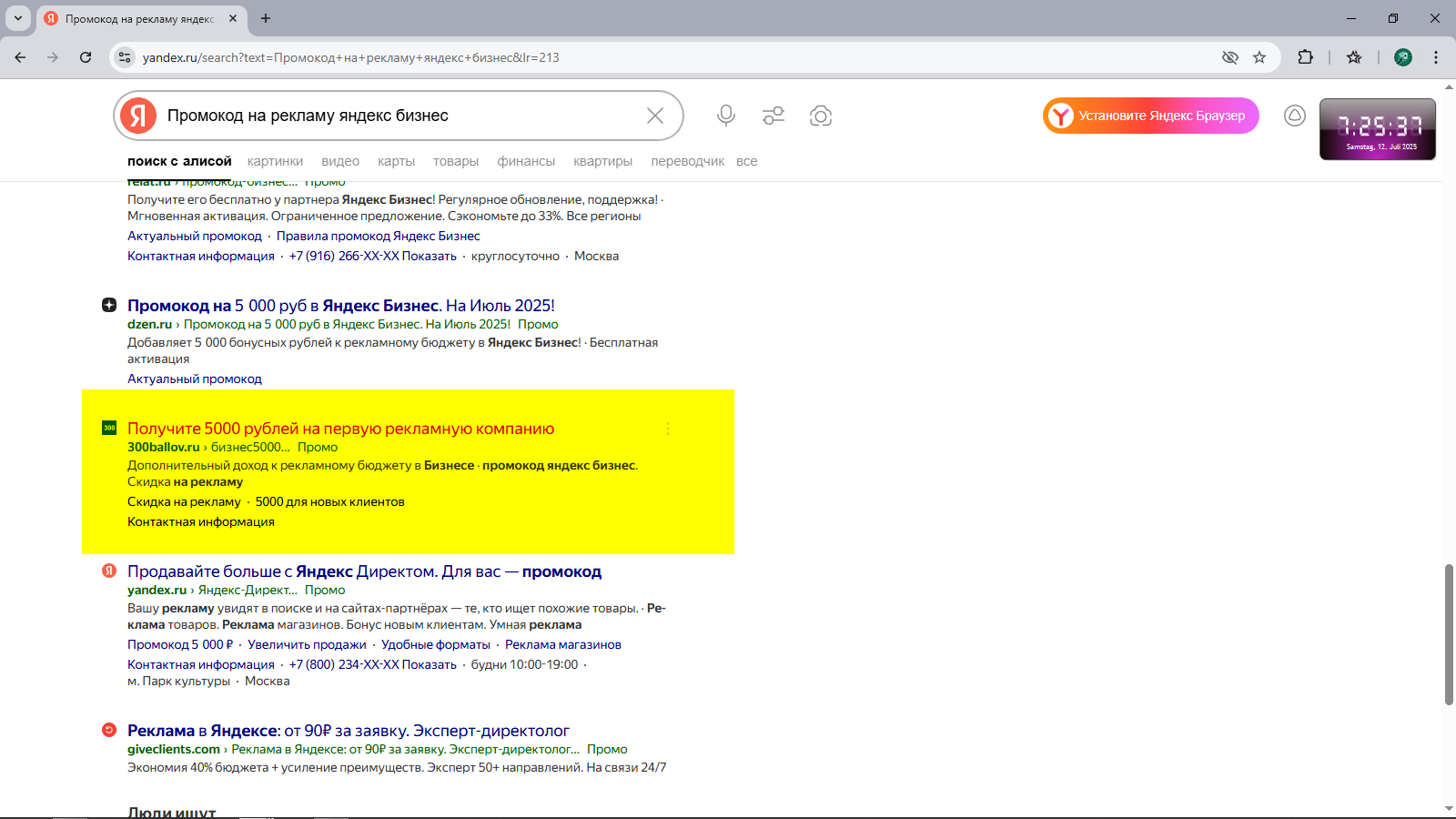Image resolution: width=1456 pixels, height=819 pixels.
Task: Click Установите Яндекс Браузер button
Action: coord(1151,116)
